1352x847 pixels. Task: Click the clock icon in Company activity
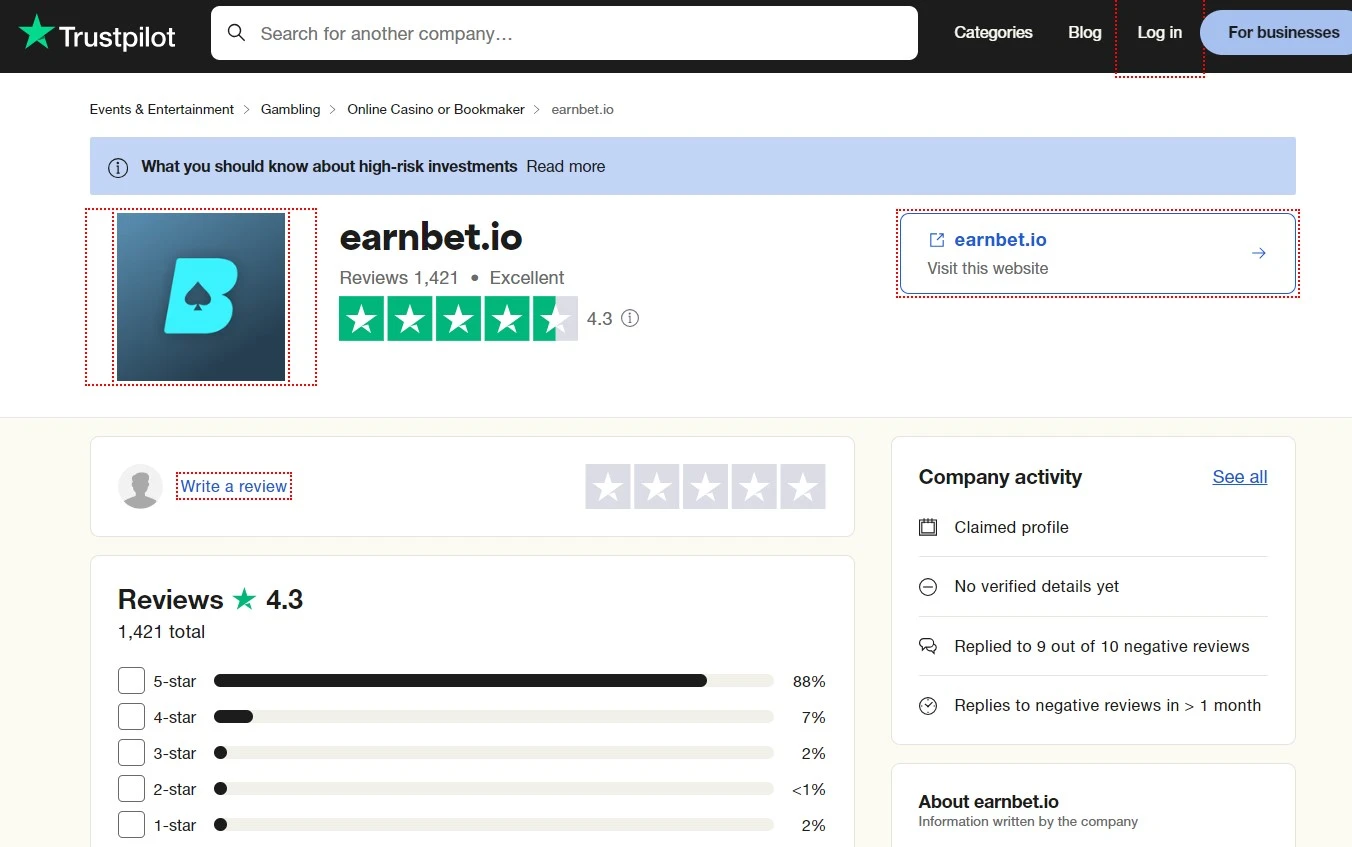(928, 705)
